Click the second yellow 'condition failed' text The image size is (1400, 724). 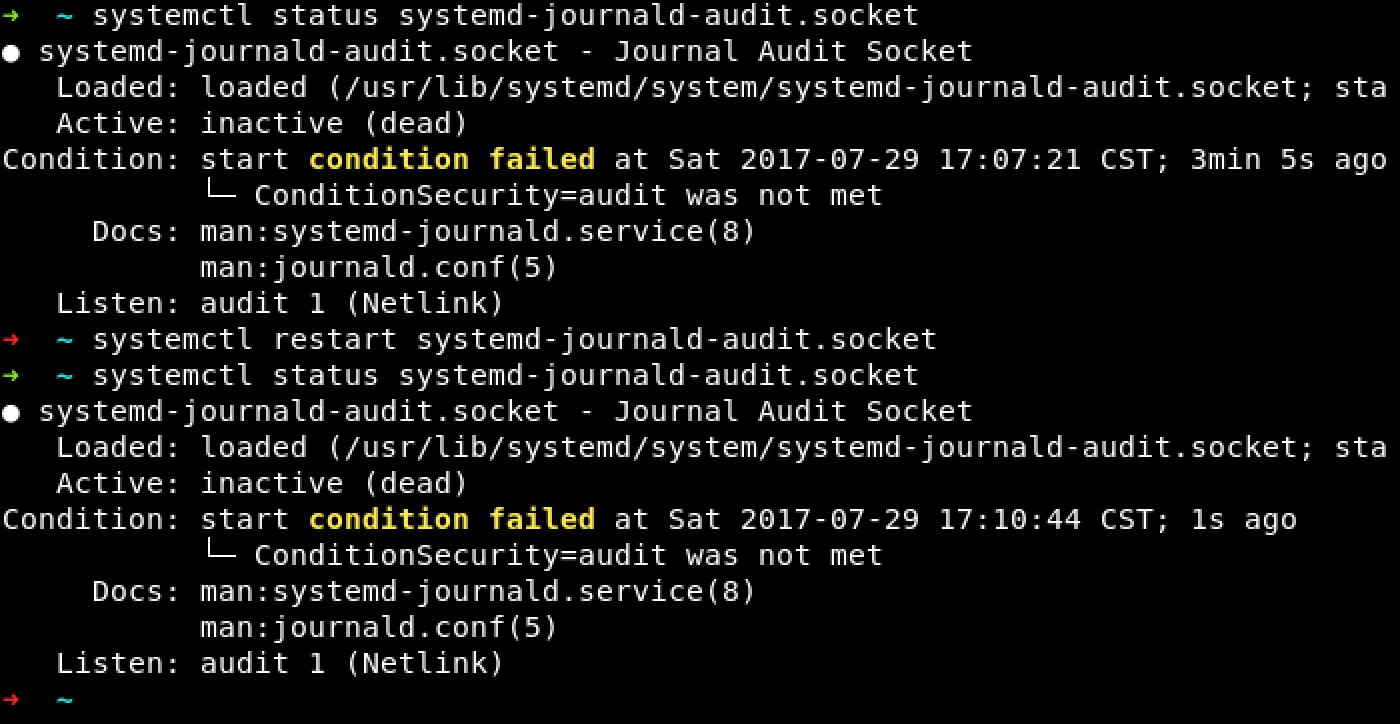(x=452, y=519)
